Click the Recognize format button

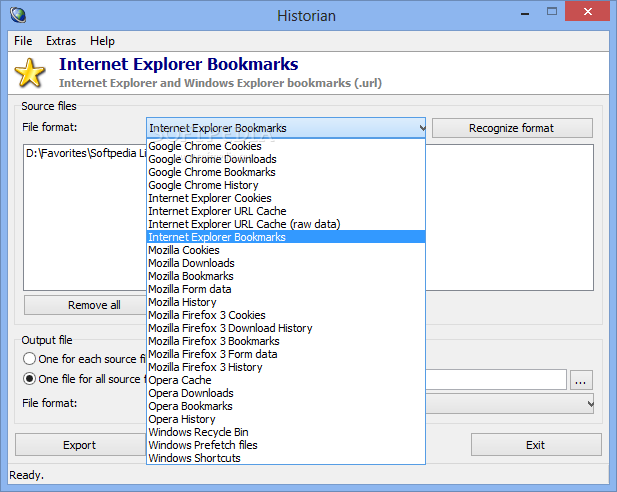pos(512,128)
